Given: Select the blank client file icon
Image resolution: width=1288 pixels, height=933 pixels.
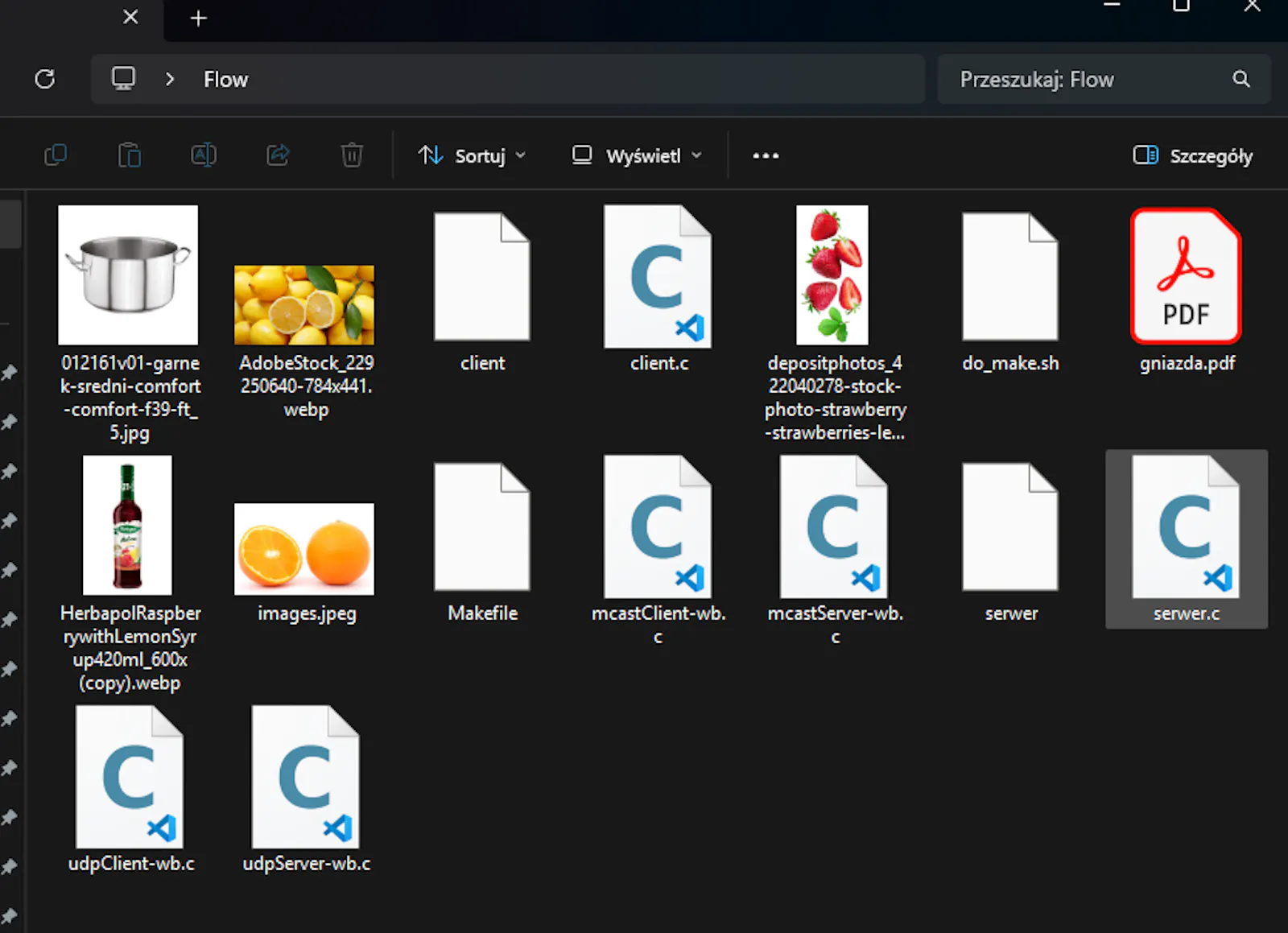Looking at the screenshot, I should [482, 276].
